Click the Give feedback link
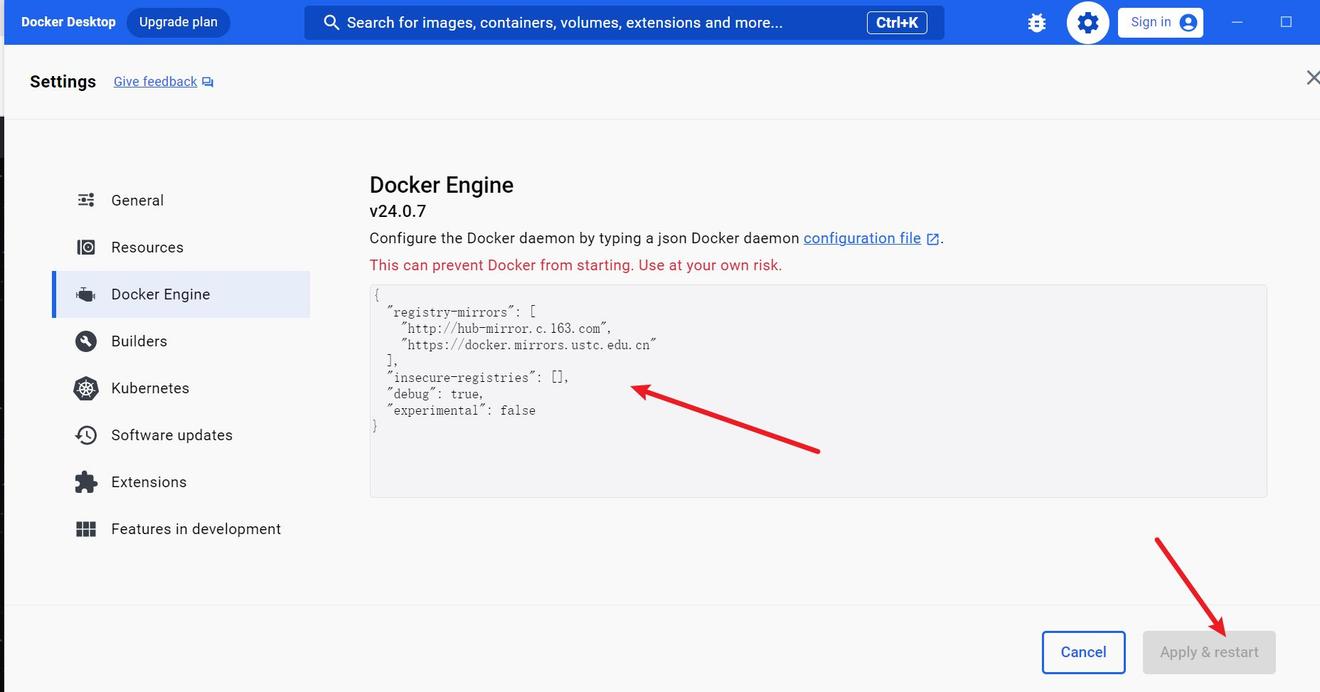Screen dimensions: 1320x692 [x=155, y=82]
